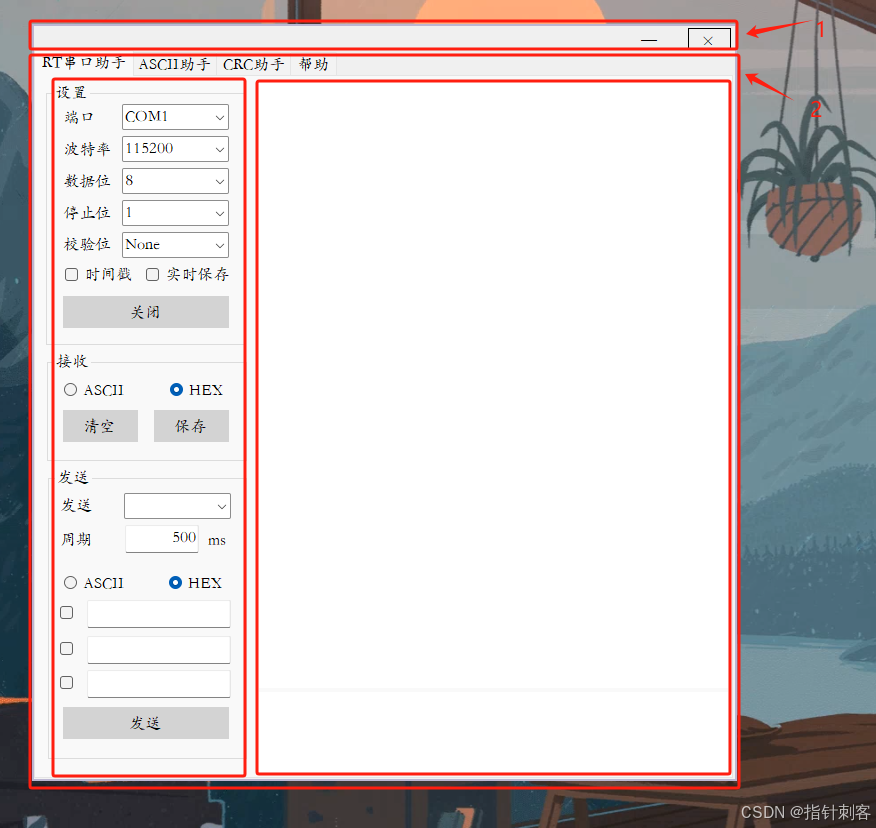Click the first send text field
The height and width of the screenshot is (828, 876).
pos(159,614)
